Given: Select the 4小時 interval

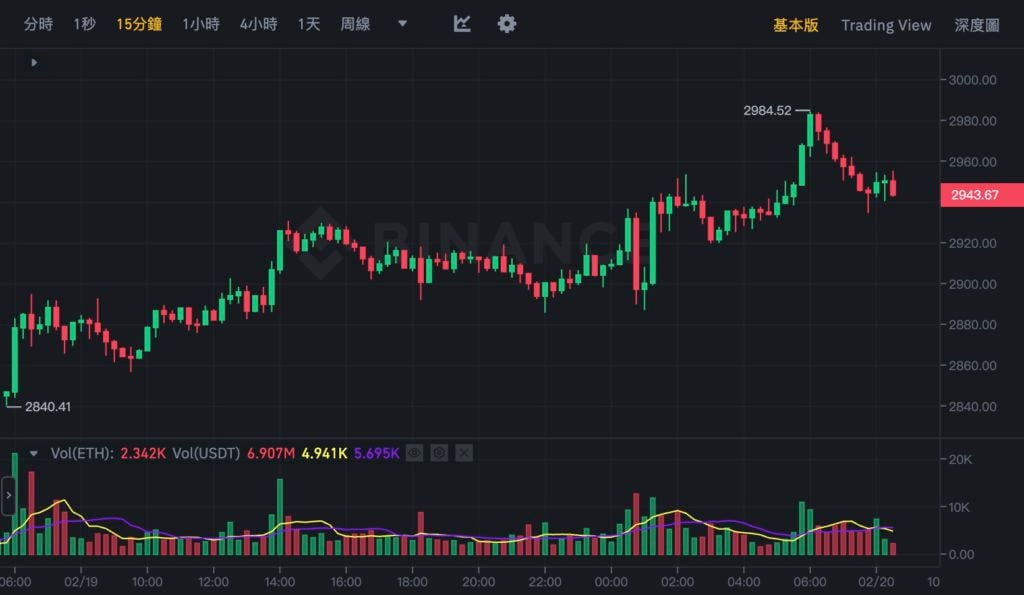Looking at the screenshot, I should [x=258, y=24].
